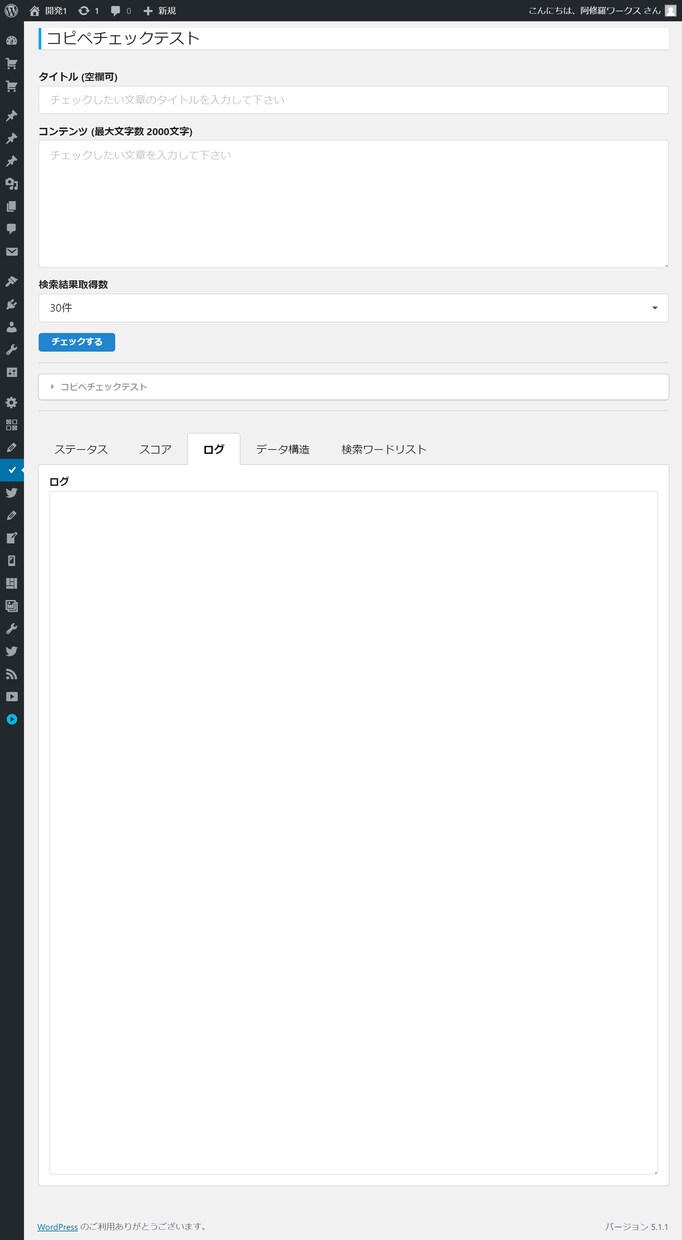Open the cart icon directly below the Dashboard icon
Screen dimensions: 682x1240
(12, 63)
